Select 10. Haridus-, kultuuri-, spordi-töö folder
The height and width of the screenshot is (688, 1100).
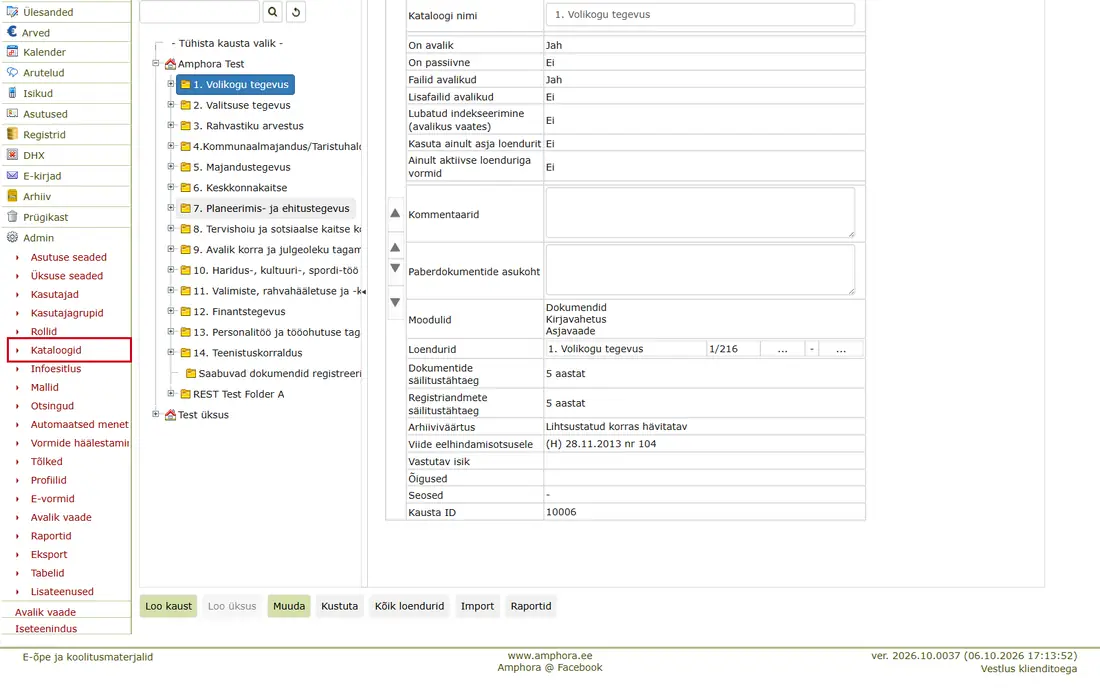pos(276,270)
